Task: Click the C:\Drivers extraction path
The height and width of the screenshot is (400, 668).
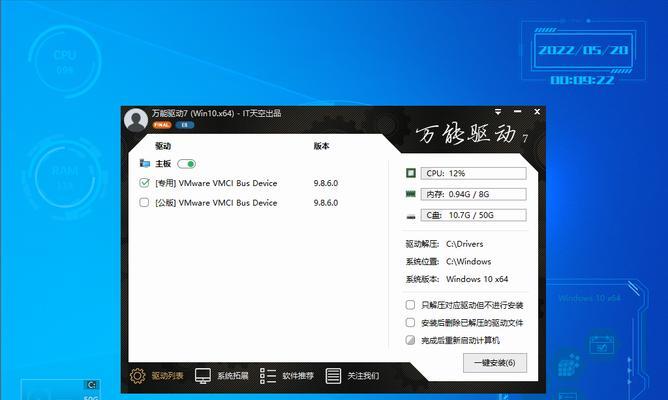Action: tap(464, 244)
